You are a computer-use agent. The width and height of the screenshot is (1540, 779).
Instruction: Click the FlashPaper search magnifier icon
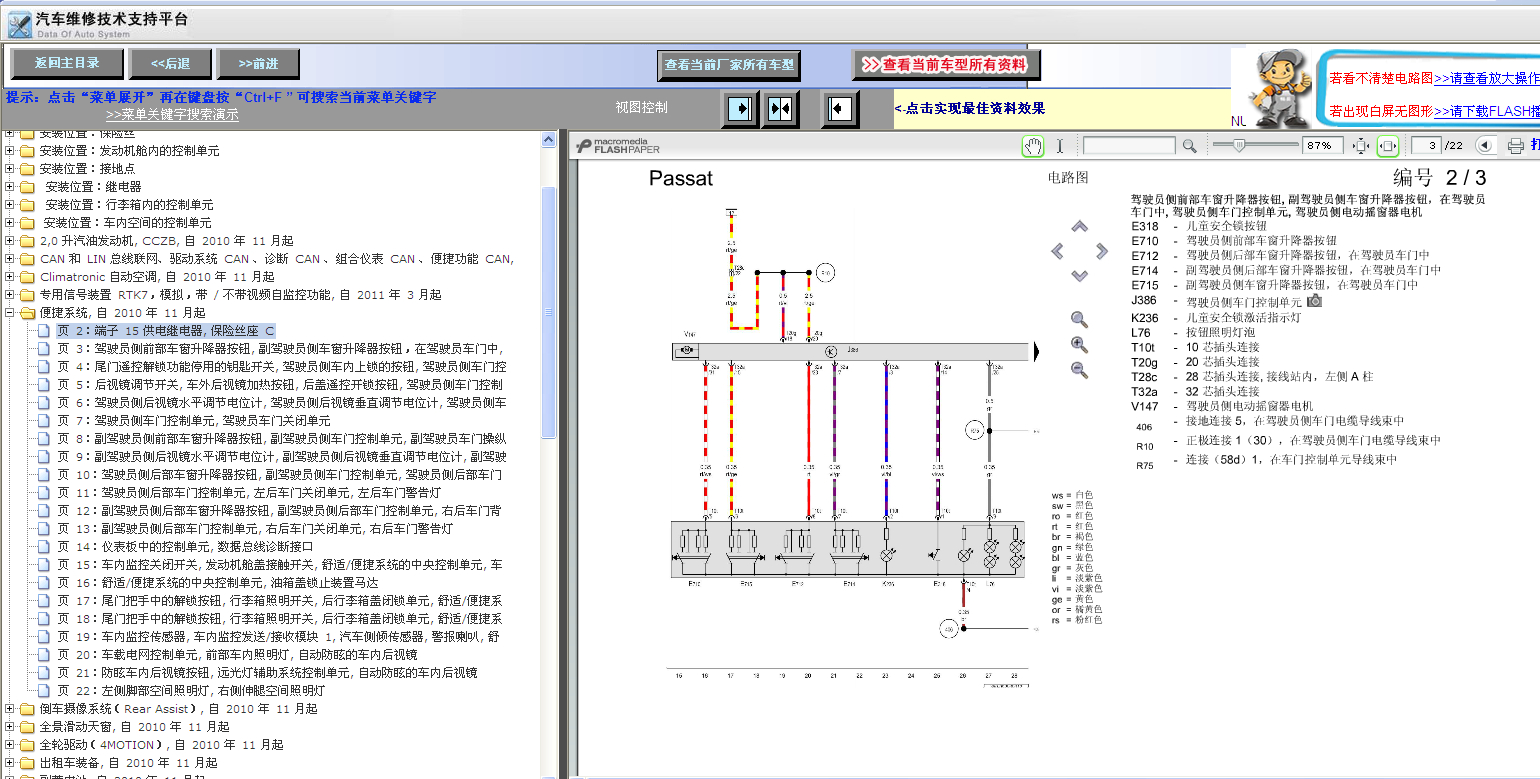pos(1189,146)
